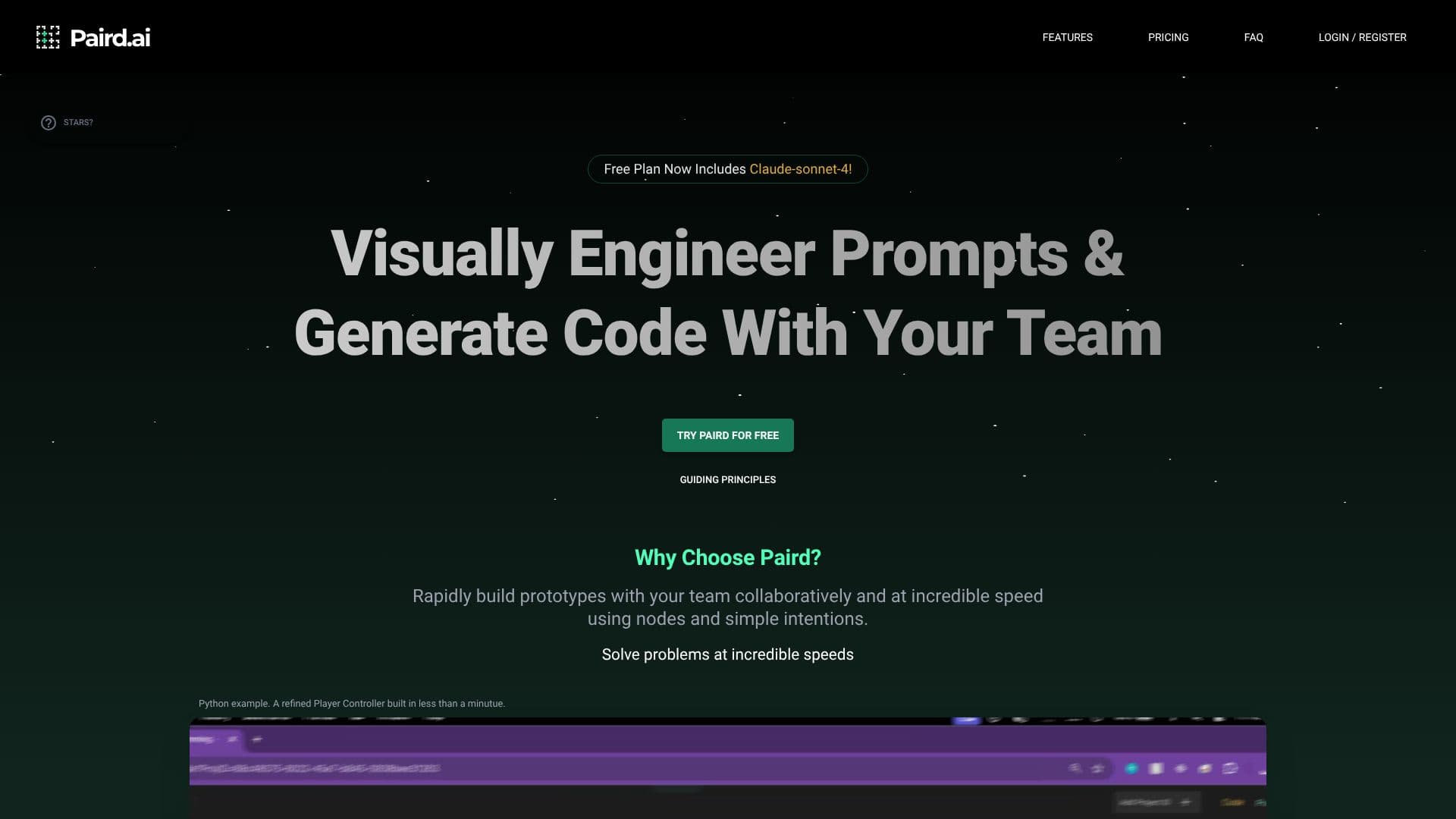1456x819 pixels.
Task: Click the question mark icon beside STARS?
Action: (49, 123)
